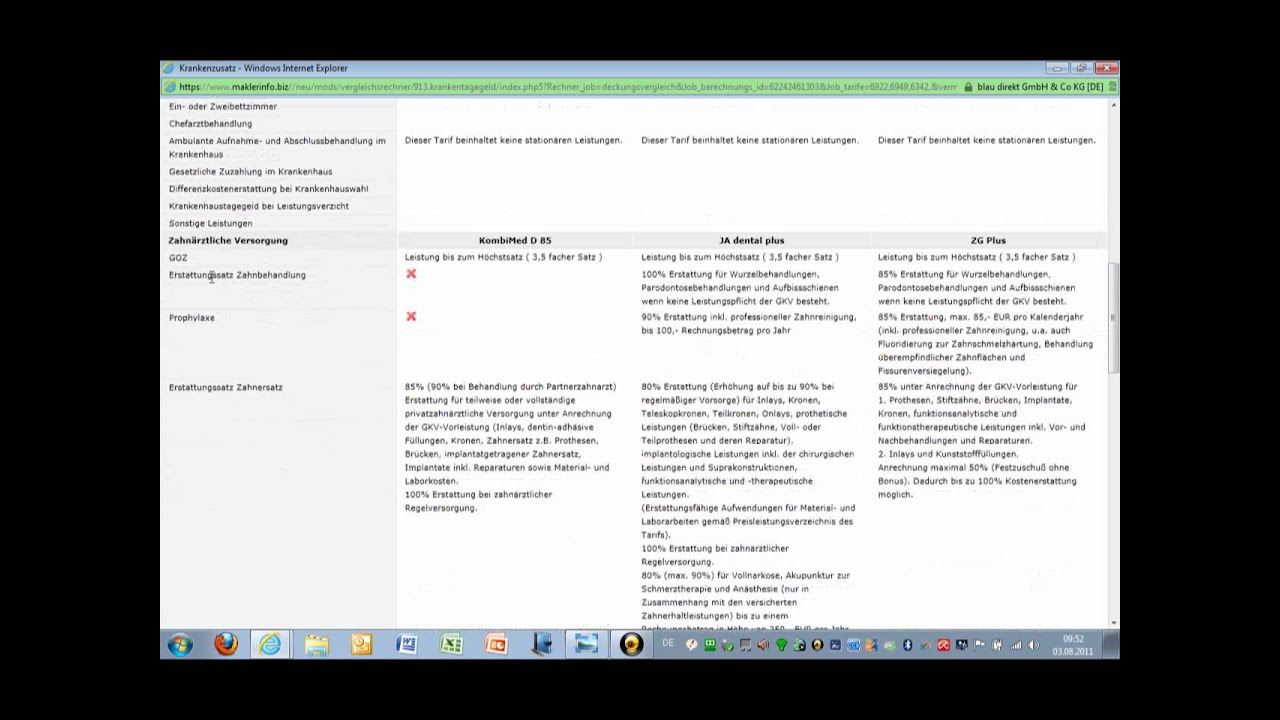The width and height of the screenshot is (1280, 720).
Task: Open the clock showing 09:52
Action: click(x=1072, y=645)
